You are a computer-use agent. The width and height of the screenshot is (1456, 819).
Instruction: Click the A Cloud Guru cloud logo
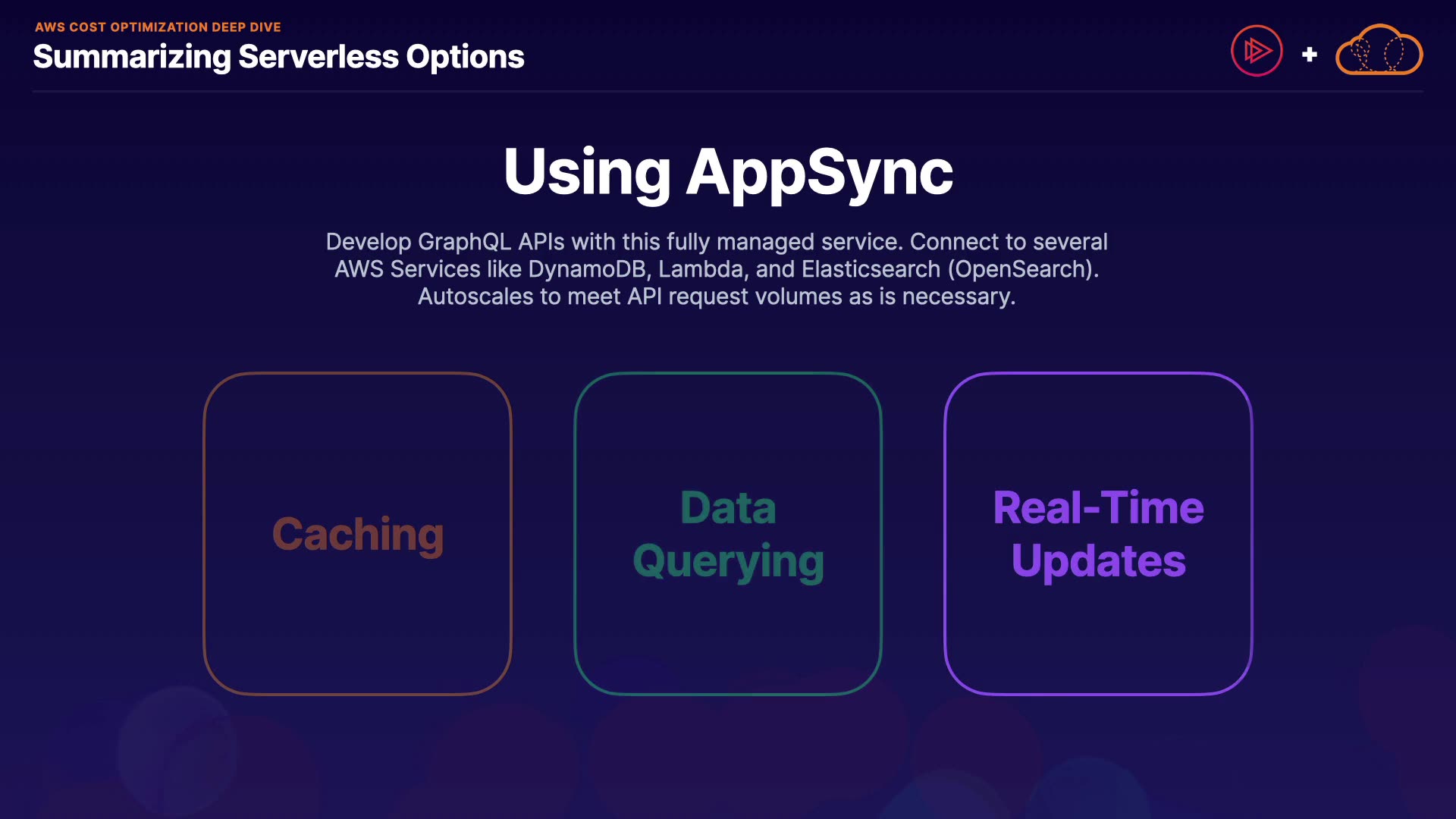(x=1379, y=52)
